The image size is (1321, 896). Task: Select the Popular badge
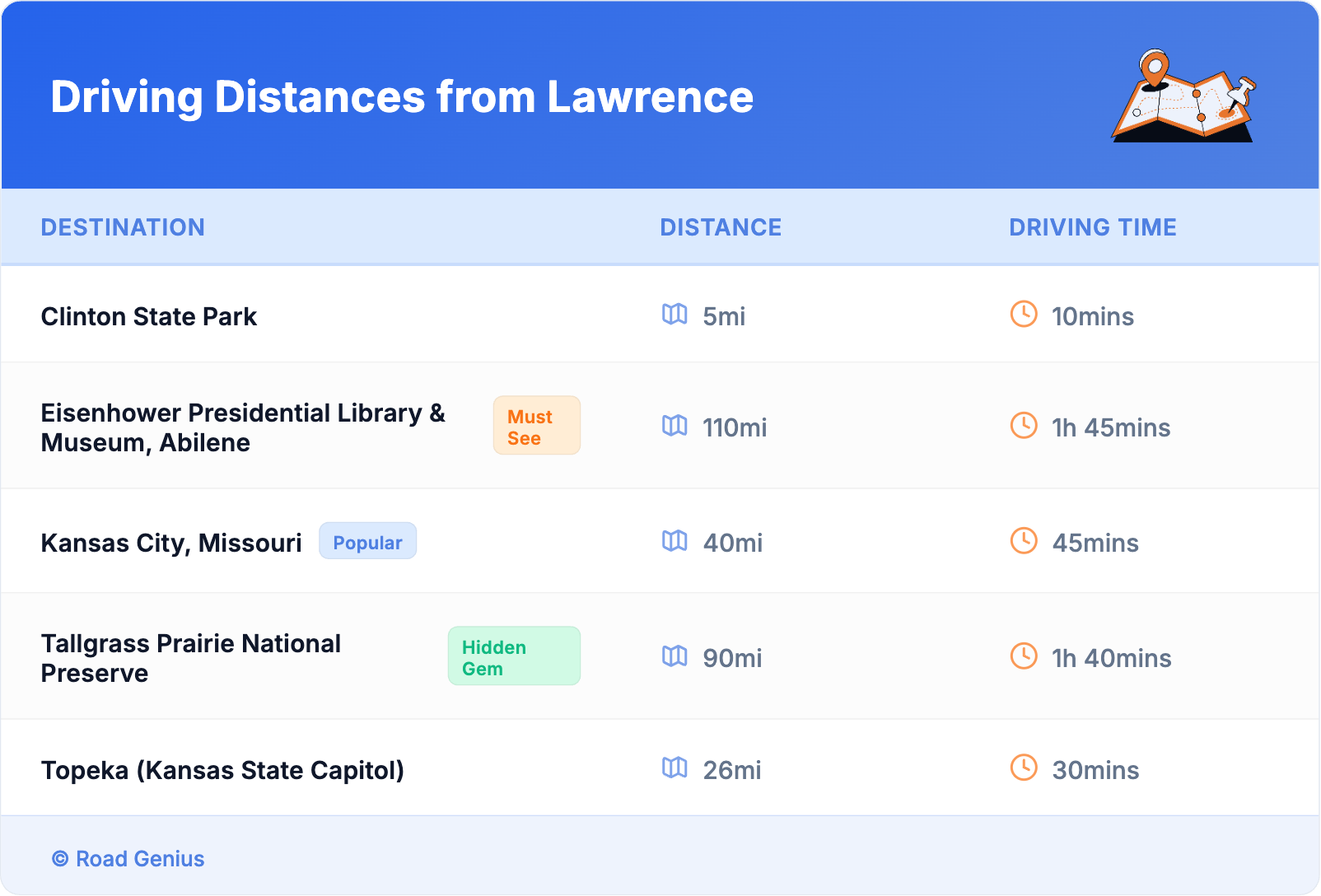367,542
